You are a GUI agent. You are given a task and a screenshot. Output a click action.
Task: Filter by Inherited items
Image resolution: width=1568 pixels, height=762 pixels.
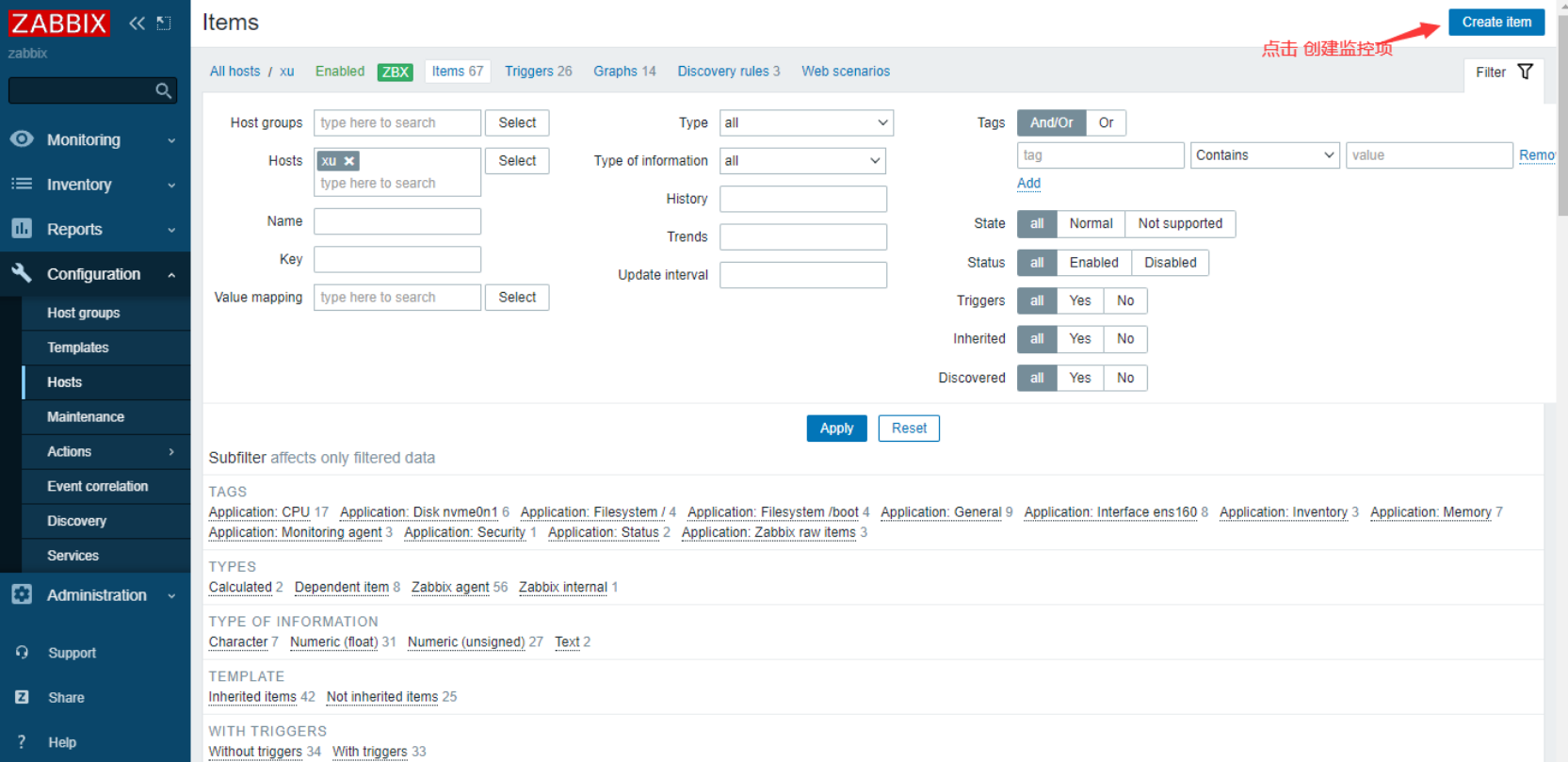coord(252,697)
